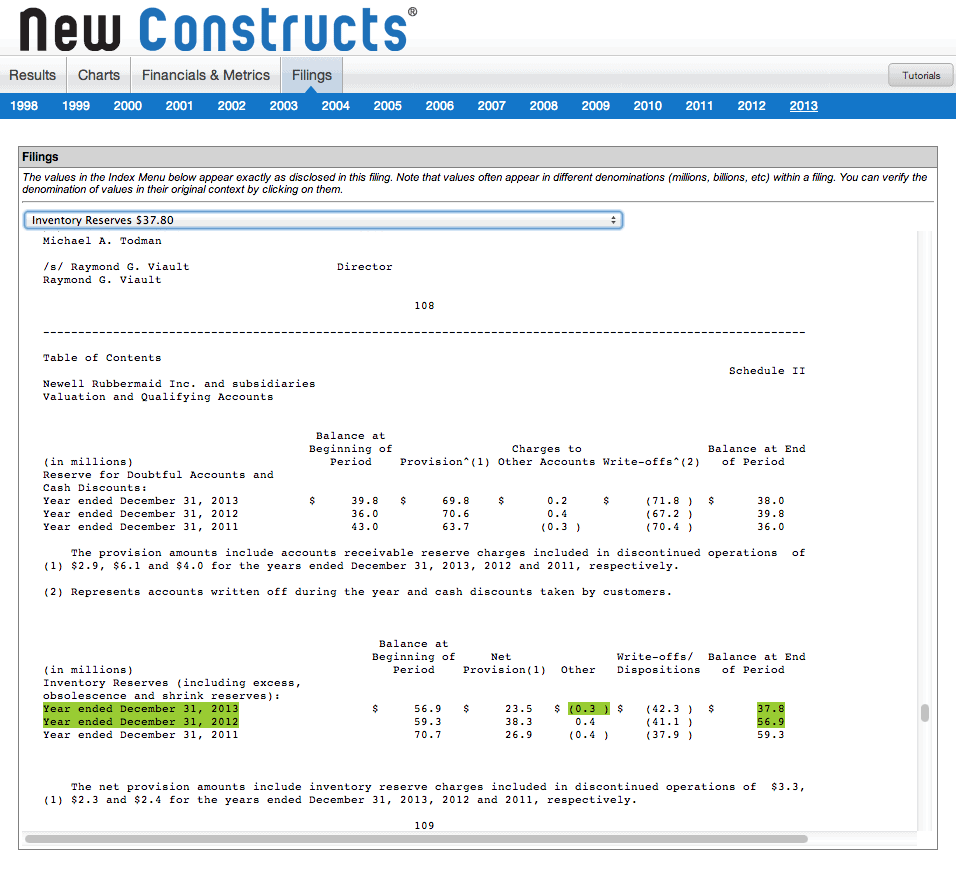Select year 2009 filing
956x880 pixels.
tap(596, 106)
